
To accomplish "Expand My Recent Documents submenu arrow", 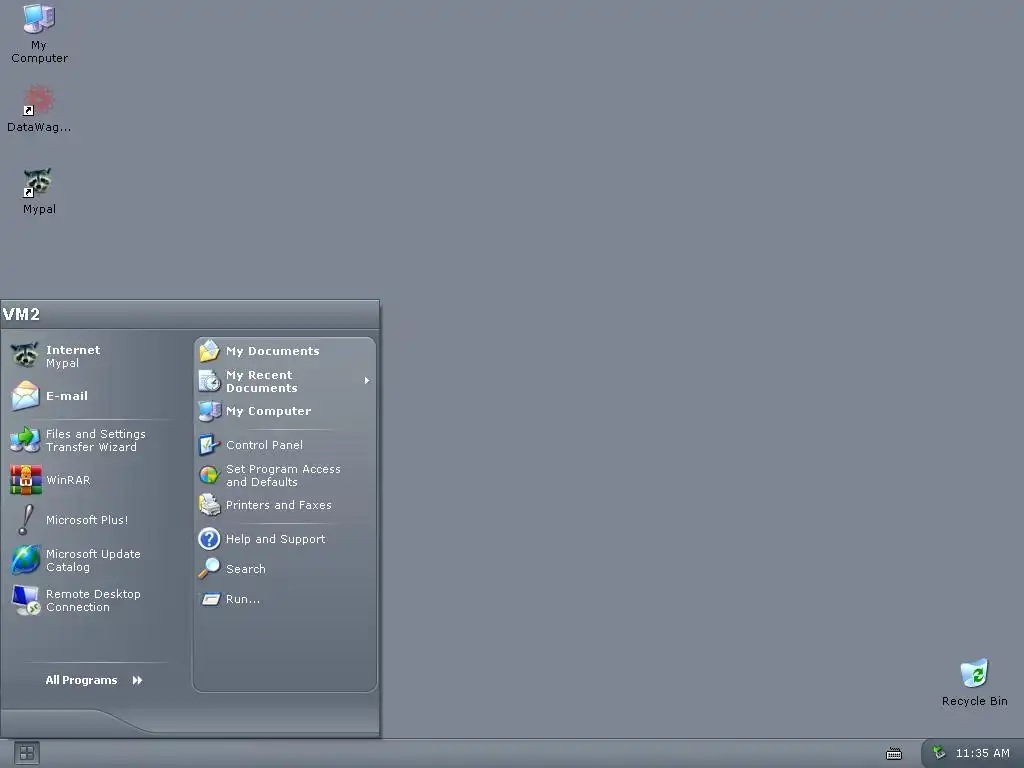I will (367, 380).
